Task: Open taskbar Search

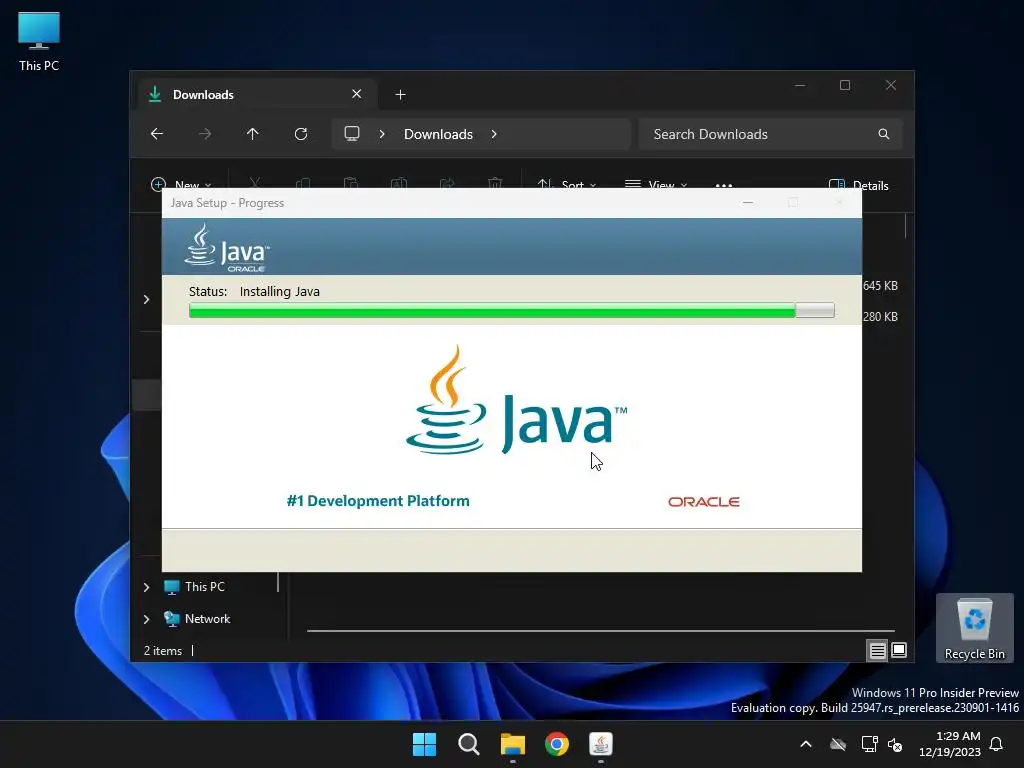Action: pyautogui.click(x=469, y=744)
